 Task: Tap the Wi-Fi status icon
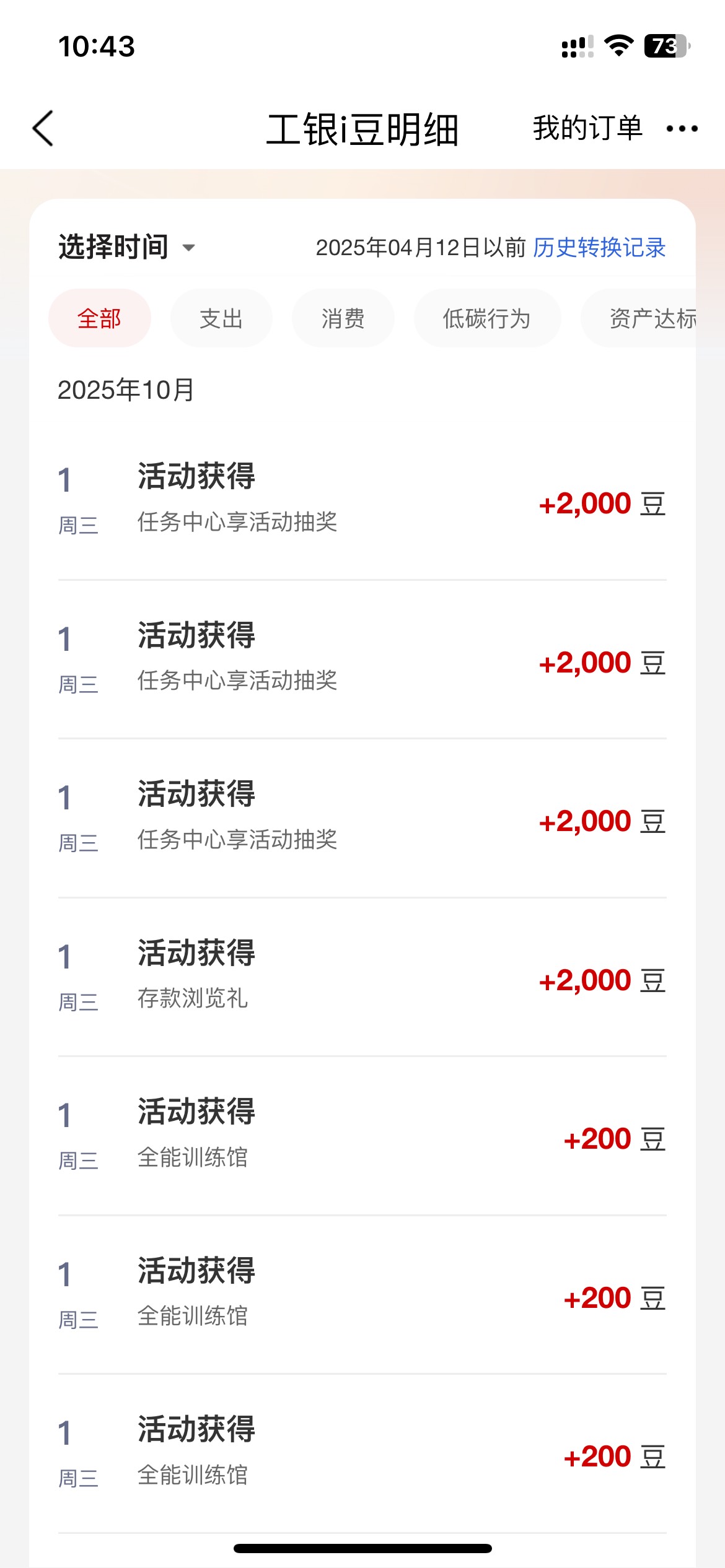pos(618,46)
